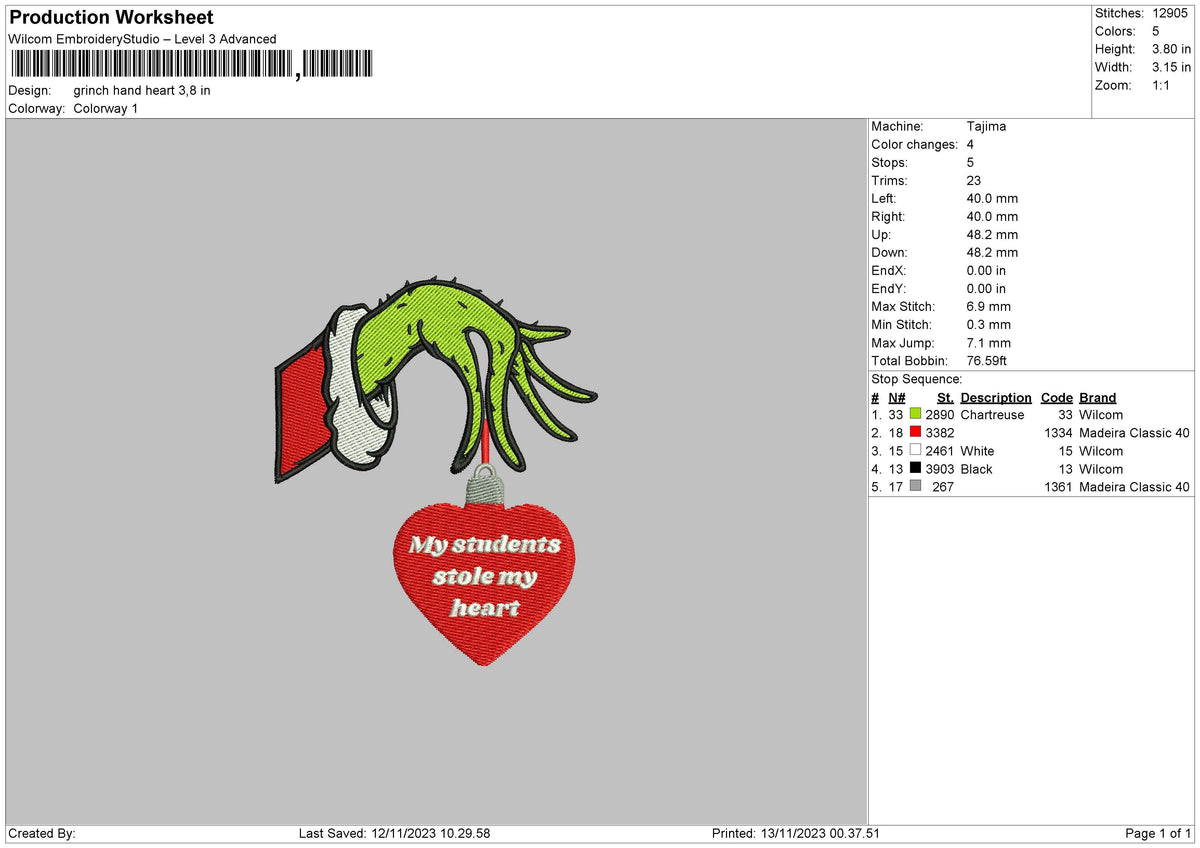Click the Stops value 5

970,163
